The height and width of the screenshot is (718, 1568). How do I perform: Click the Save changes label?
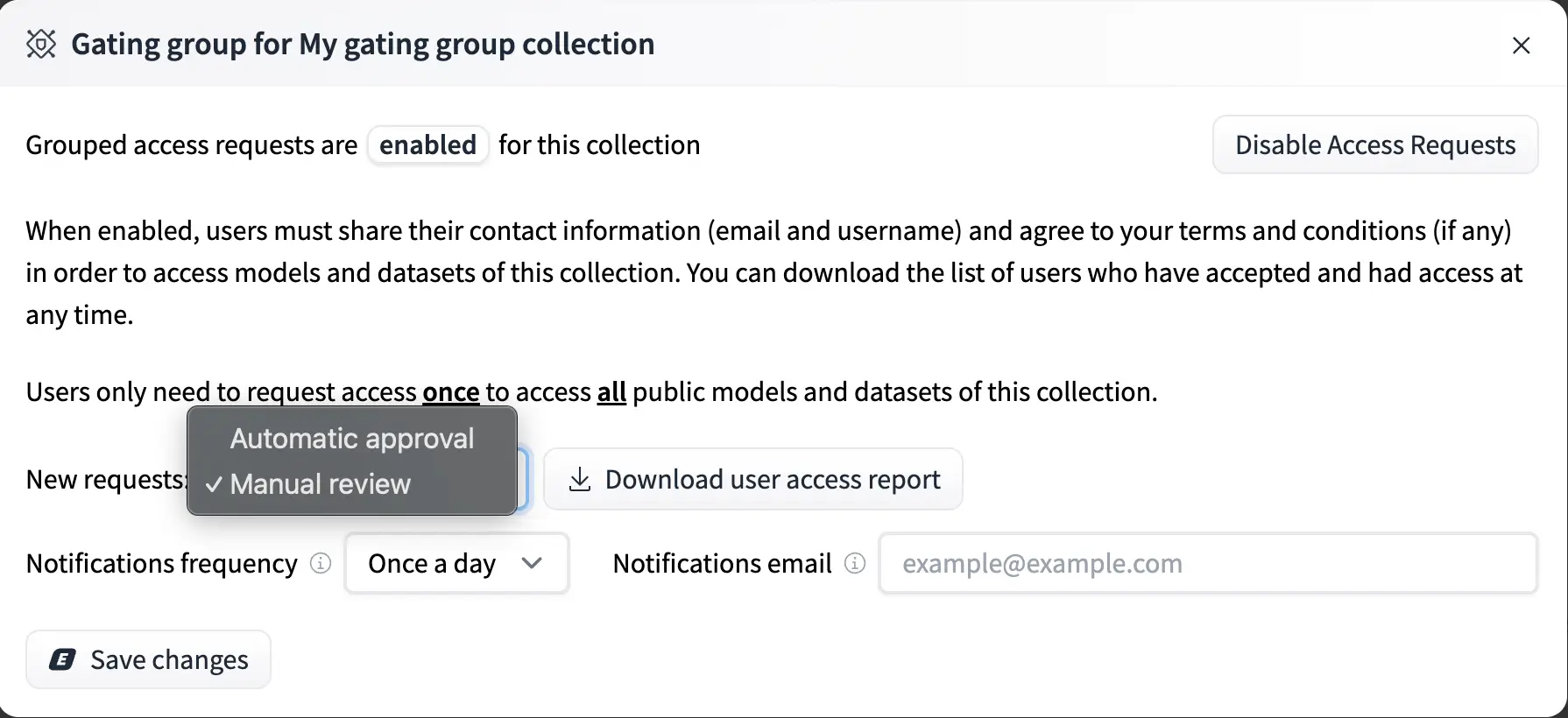click(169, 659)
